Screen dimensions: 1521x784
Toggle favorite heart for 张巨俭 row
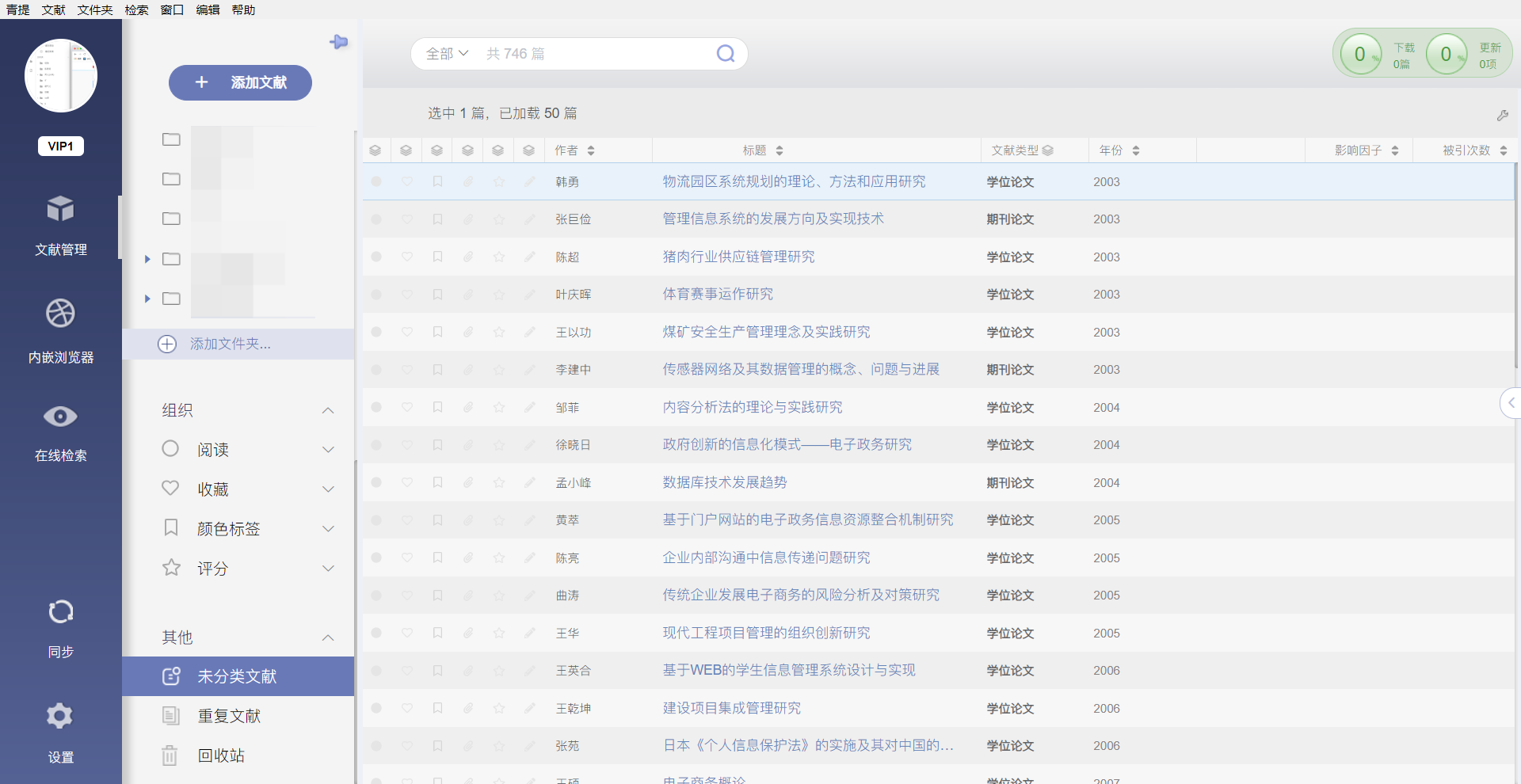pos(407,219)
